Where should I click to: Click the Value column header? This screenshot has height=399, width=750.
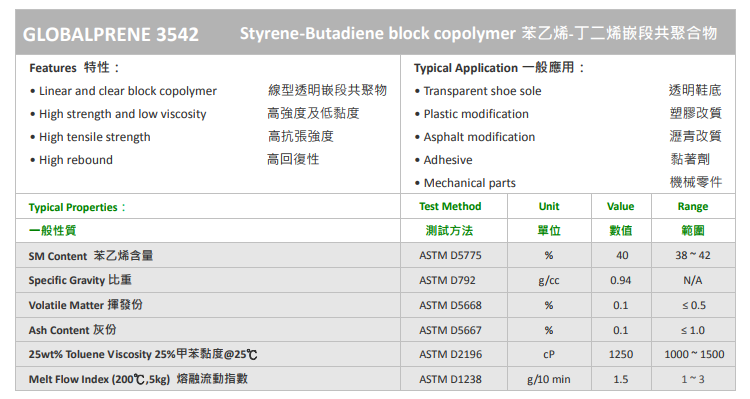click(x=620, y=206)
